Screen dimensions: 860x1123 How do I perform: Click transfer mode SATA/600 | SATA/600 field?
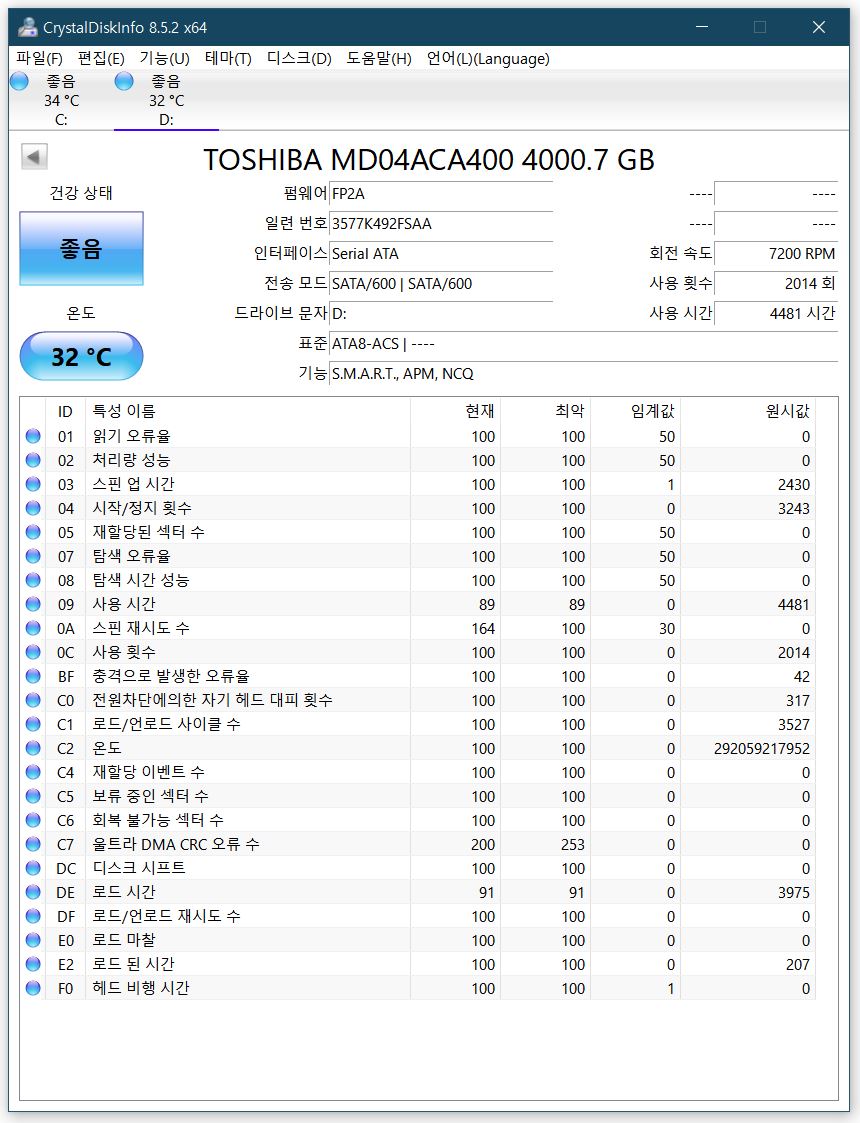tap(441, 284)
